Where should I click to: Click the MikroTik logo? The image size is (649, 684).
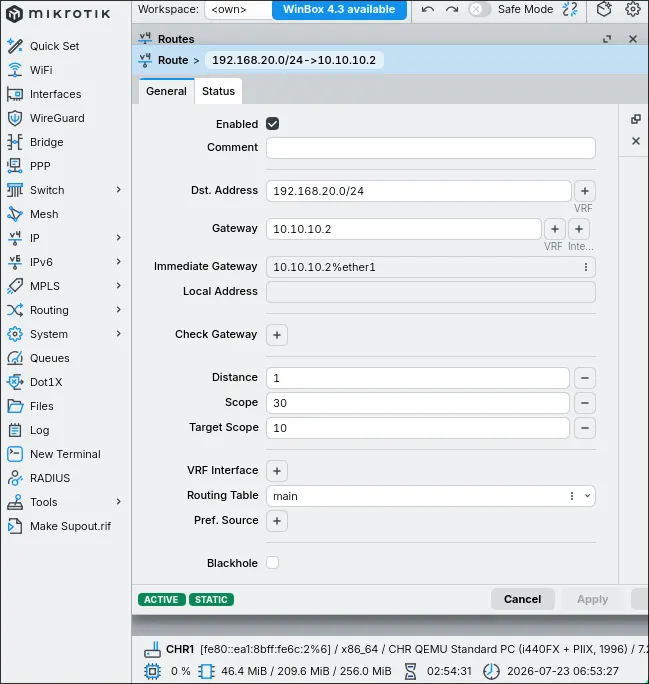click(58, 14)
